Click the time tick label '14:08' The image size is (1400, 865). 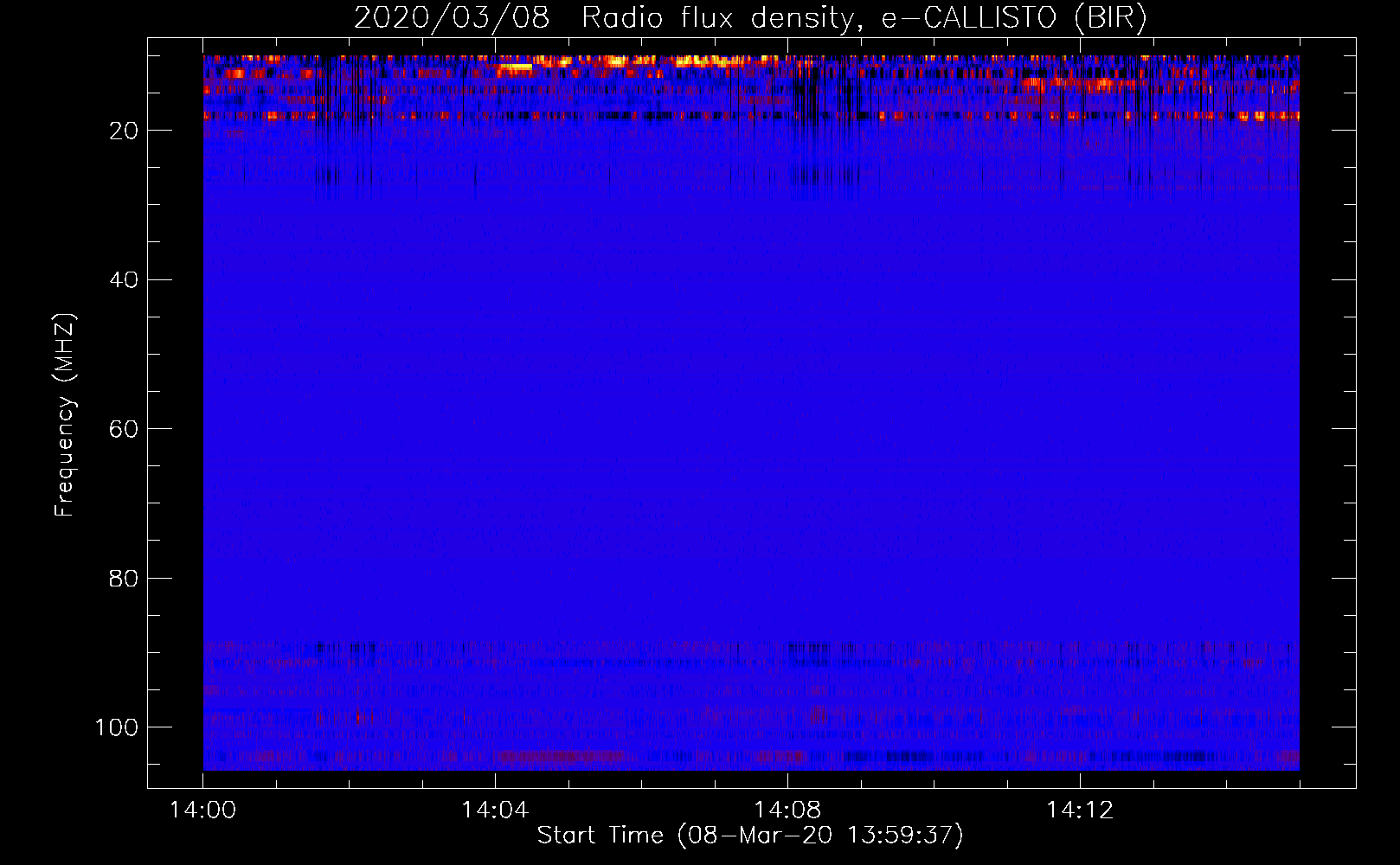coord(787,811)
